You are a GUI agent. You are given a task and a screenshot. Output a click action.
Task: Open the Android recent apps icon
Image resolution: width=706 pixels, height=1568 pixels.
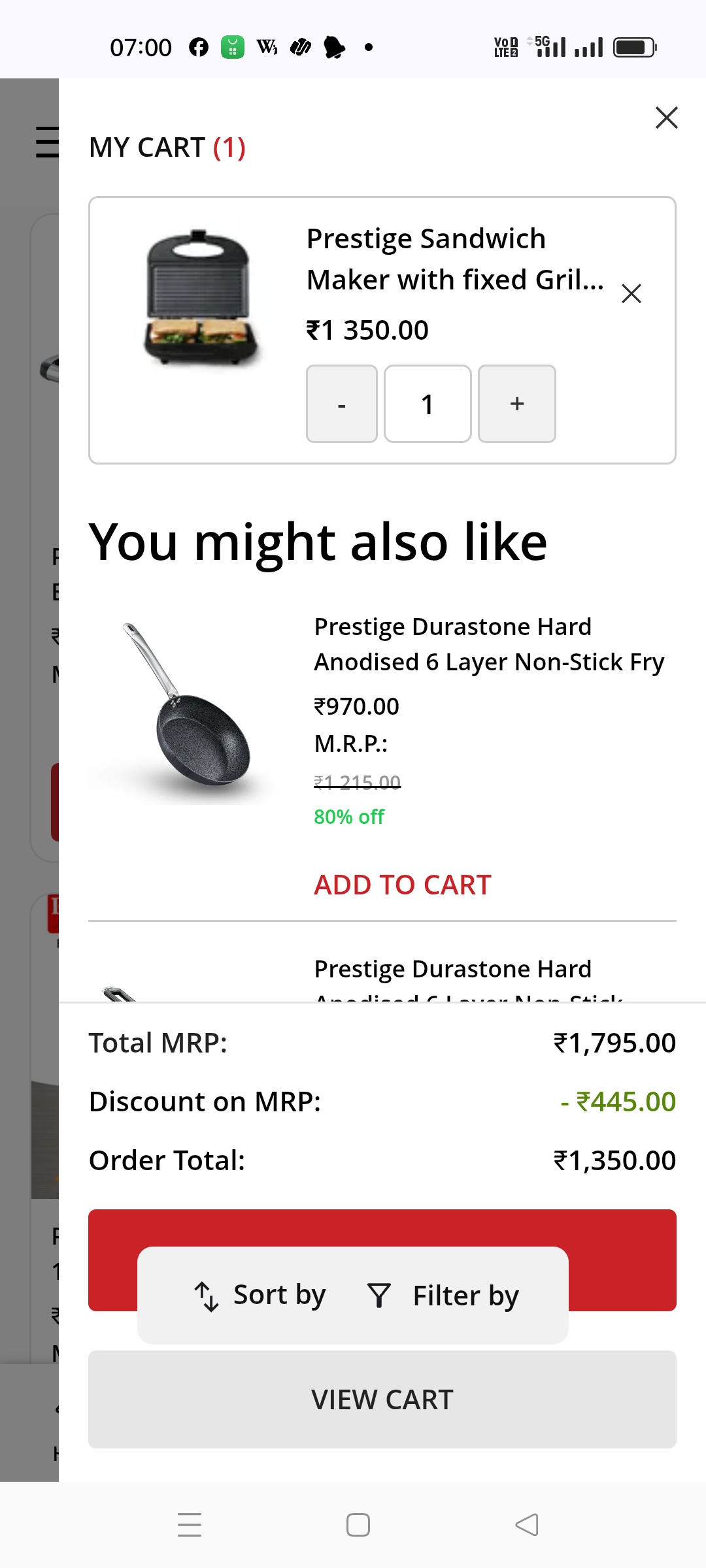tap(190, 1525)
